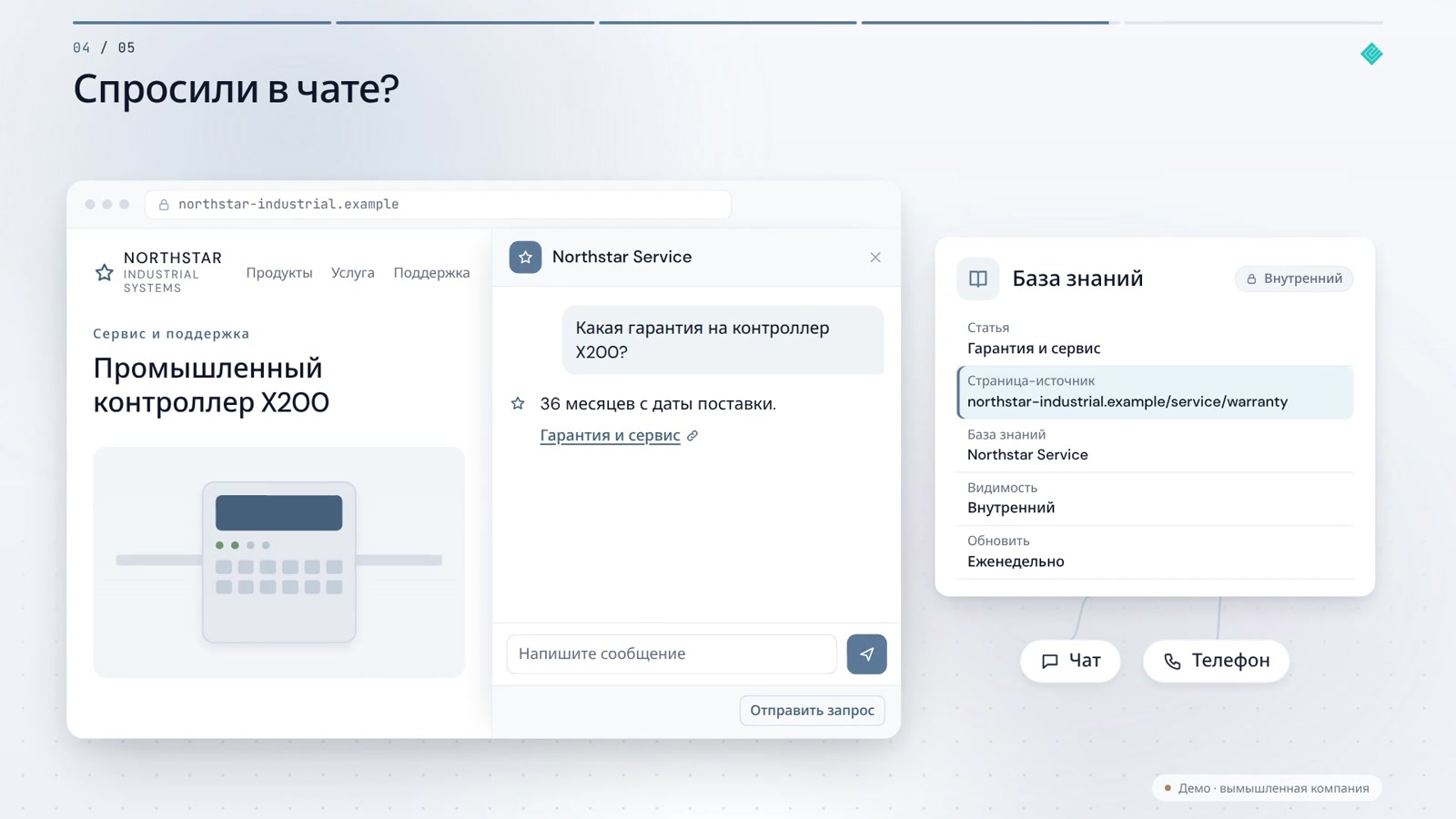Select the Страница-источник row
1456x819 pixels.
coord(1156,392)
